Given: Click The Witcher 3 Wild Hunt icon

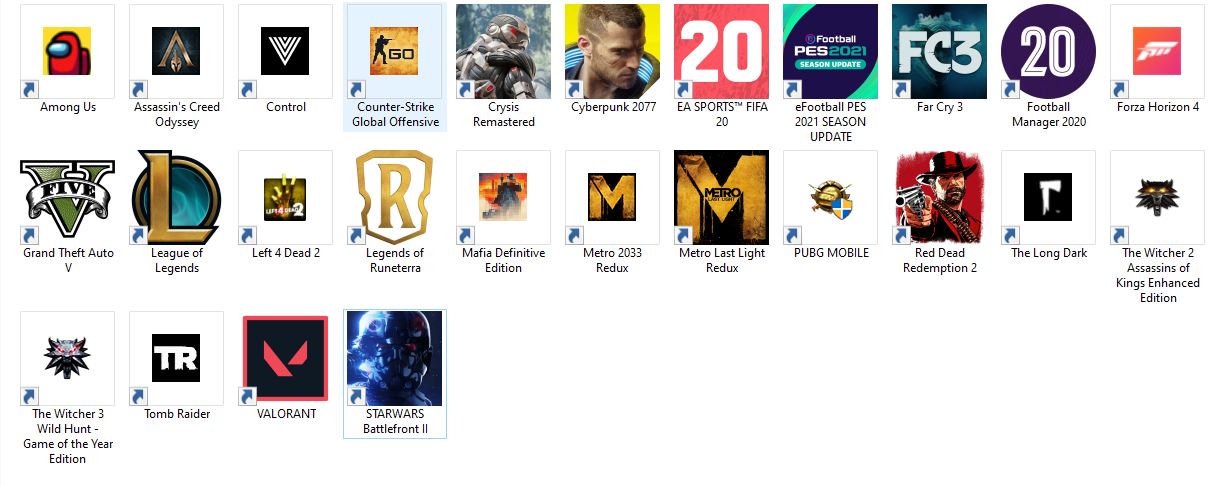Looking at the screenshot, I should (68, 358).
